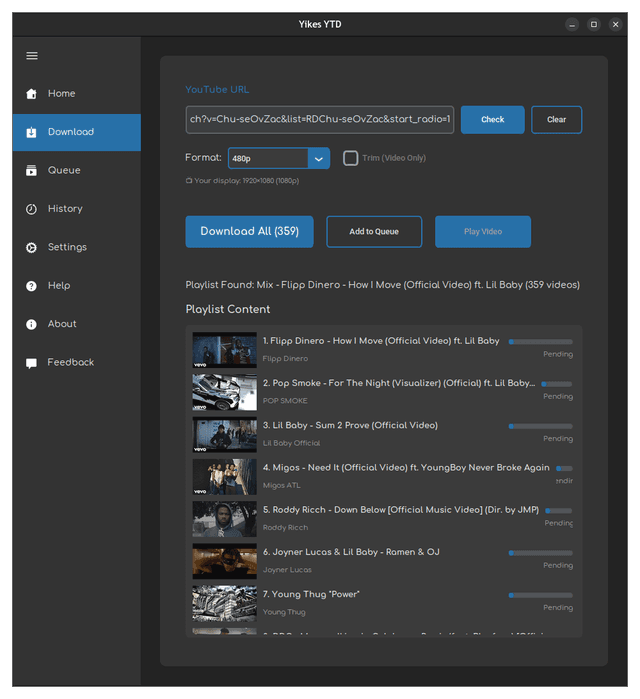Click the Feedback speech bubble icon

click(x=31, y=363)
